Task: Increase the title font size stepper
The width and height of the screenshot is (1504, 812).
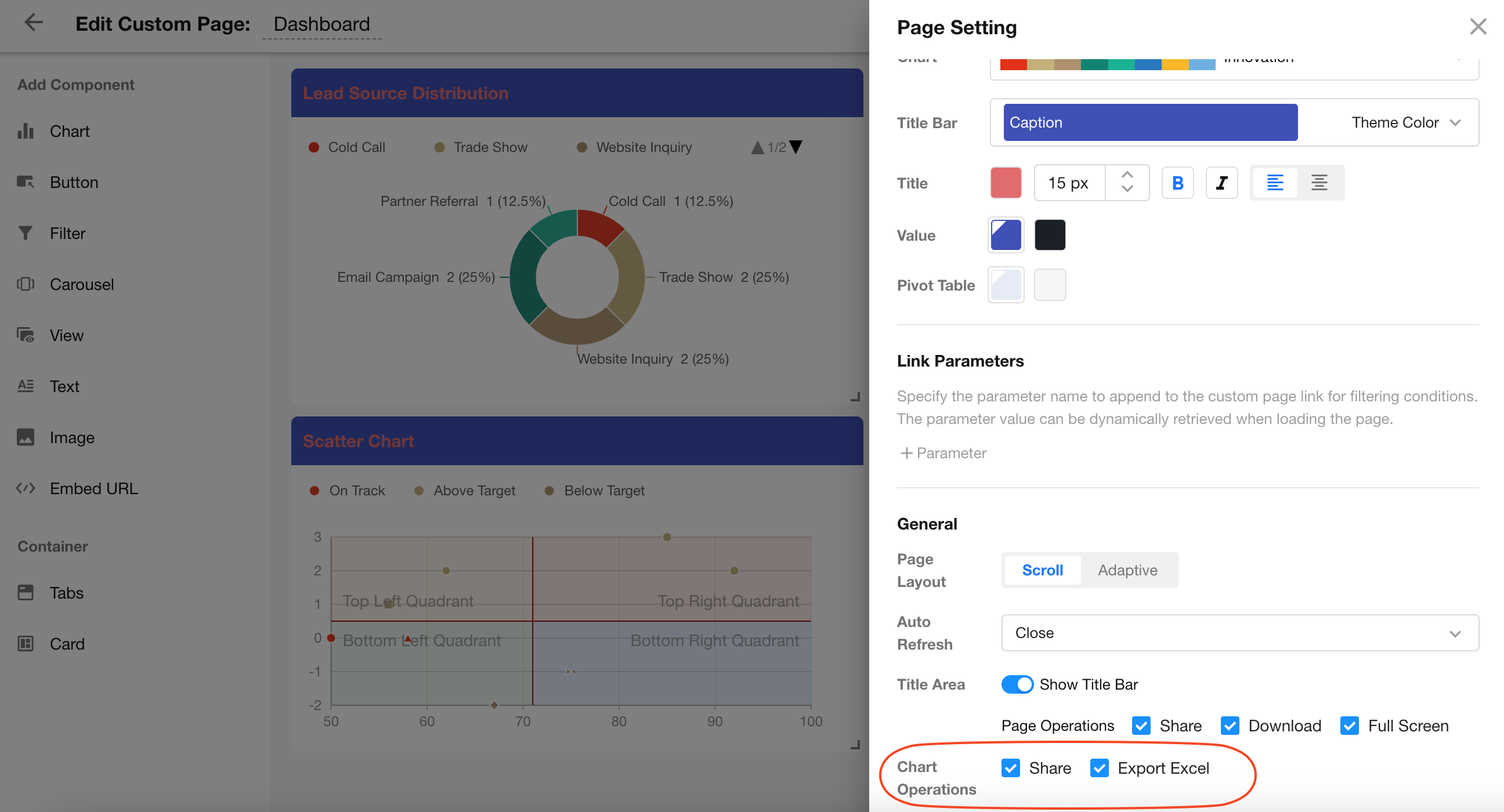Action: coord(1127,175)
